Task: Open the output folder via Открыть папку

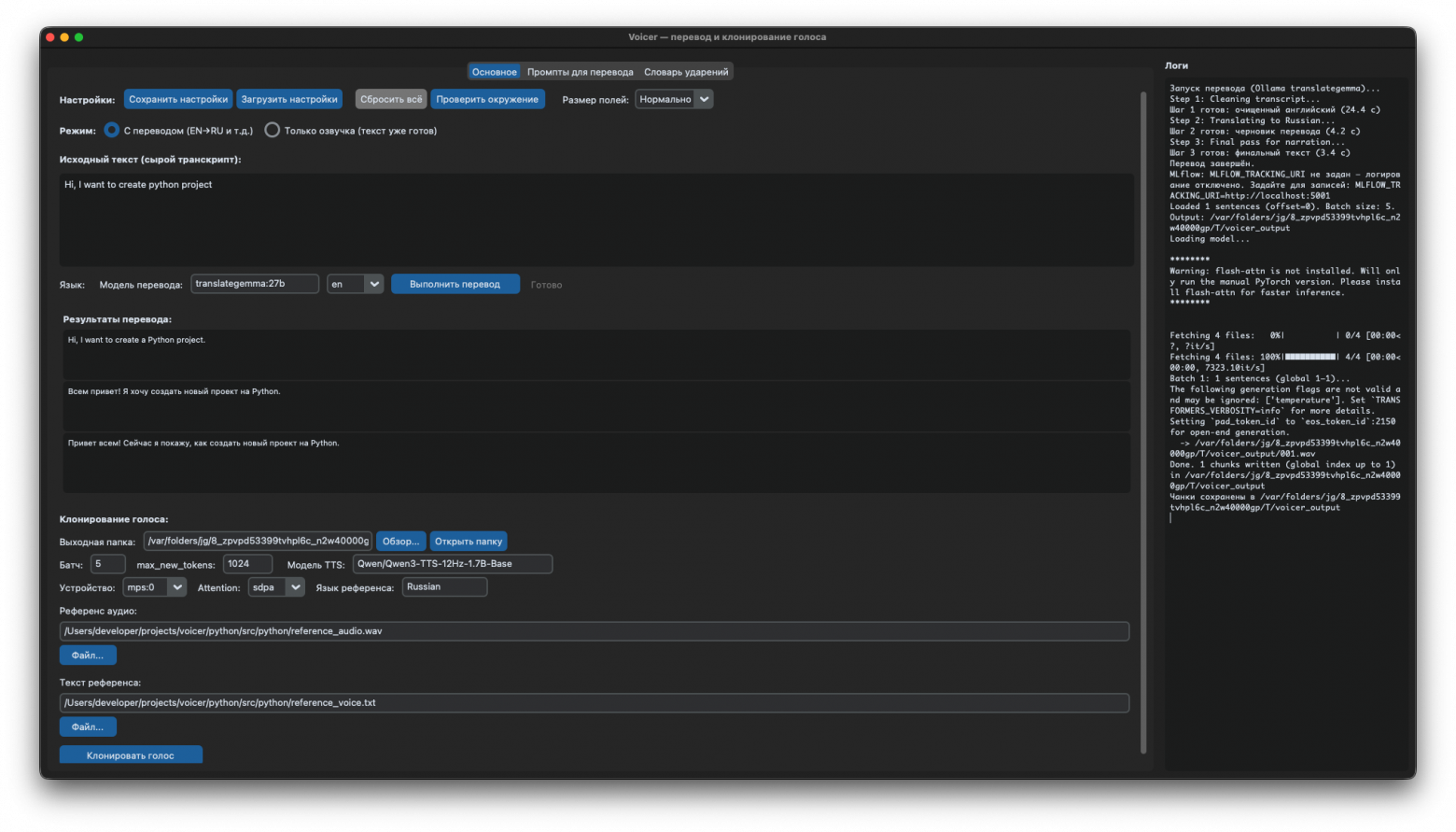Action: 468,541
